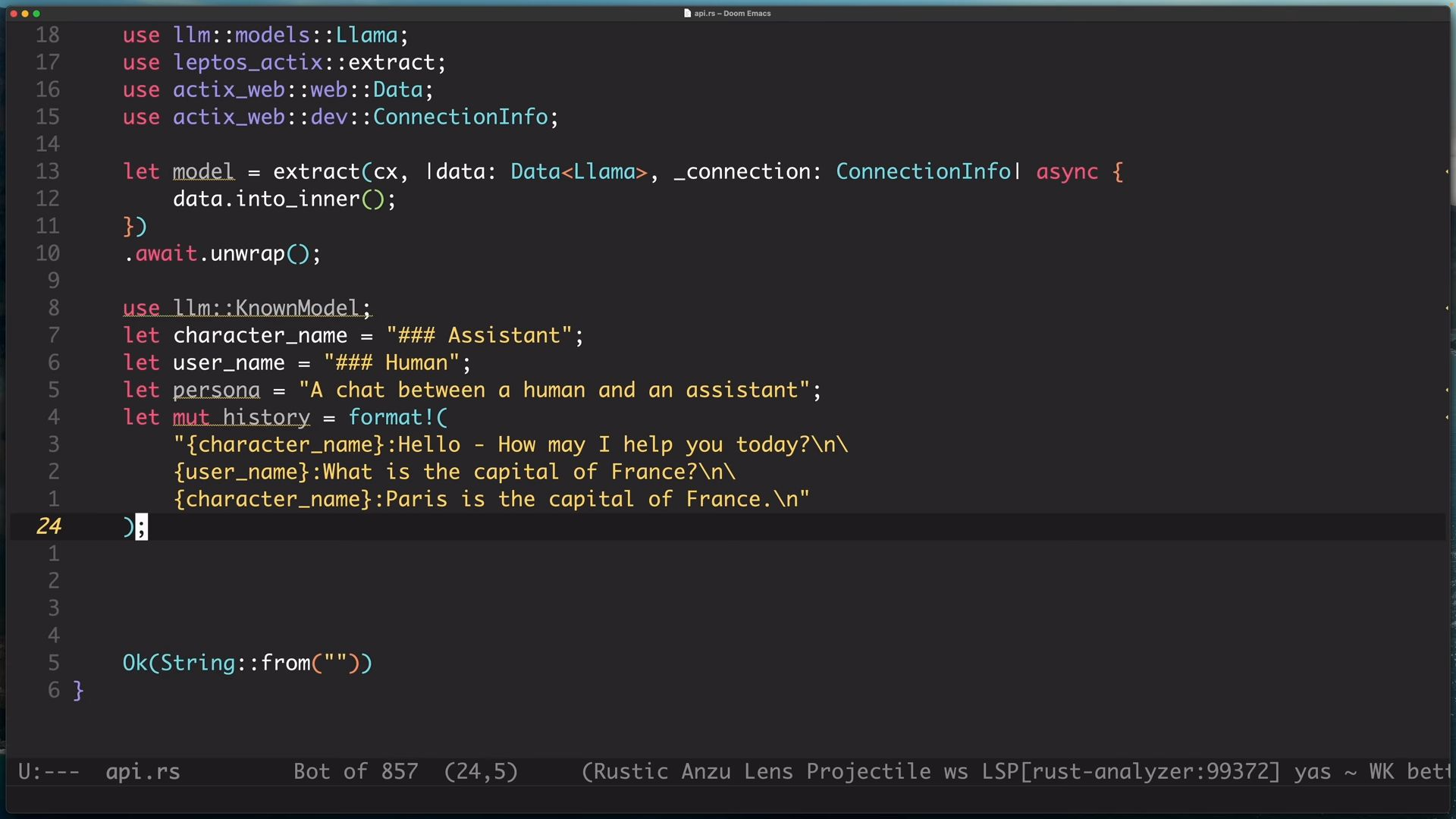Click the api.rs buffer name in the modeline
1456x819 pixels.
point(143,772)
